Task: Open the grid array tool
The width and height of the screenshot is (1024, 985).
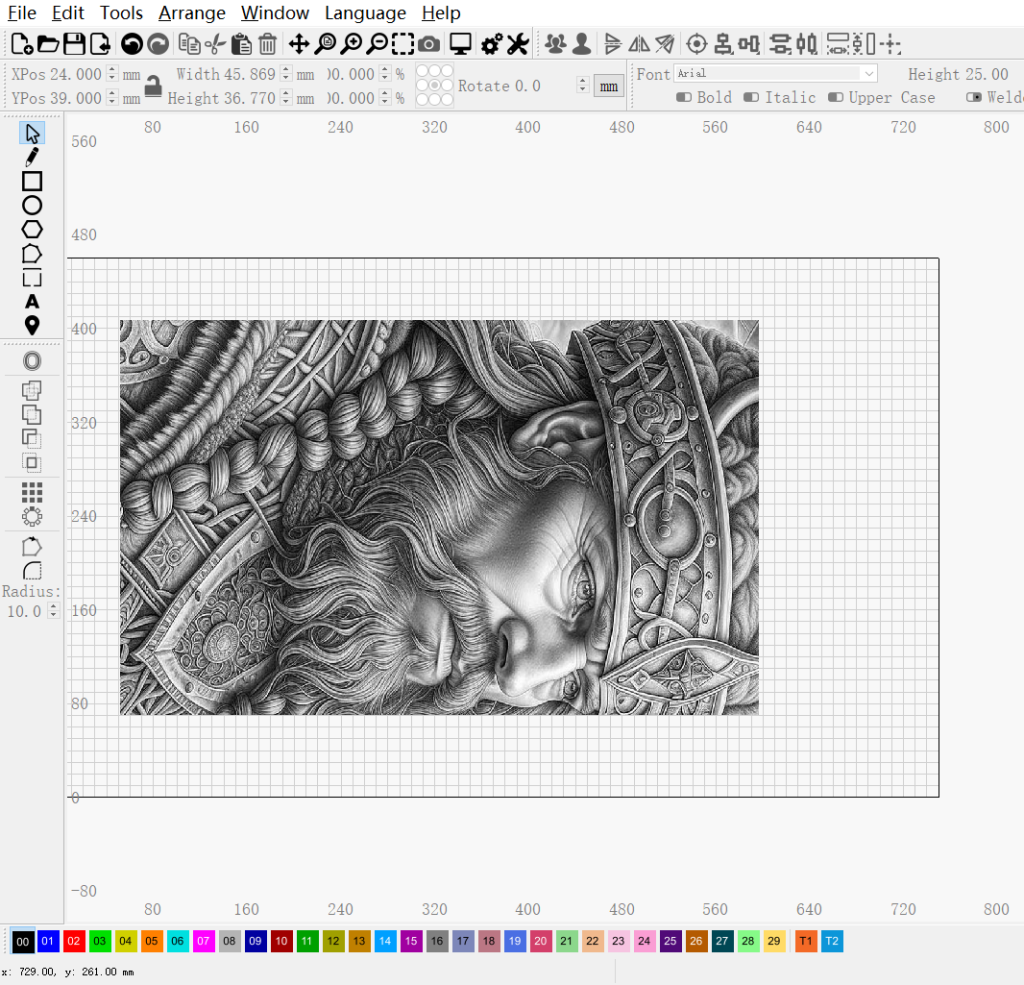Action: click(x=32, y=492)
